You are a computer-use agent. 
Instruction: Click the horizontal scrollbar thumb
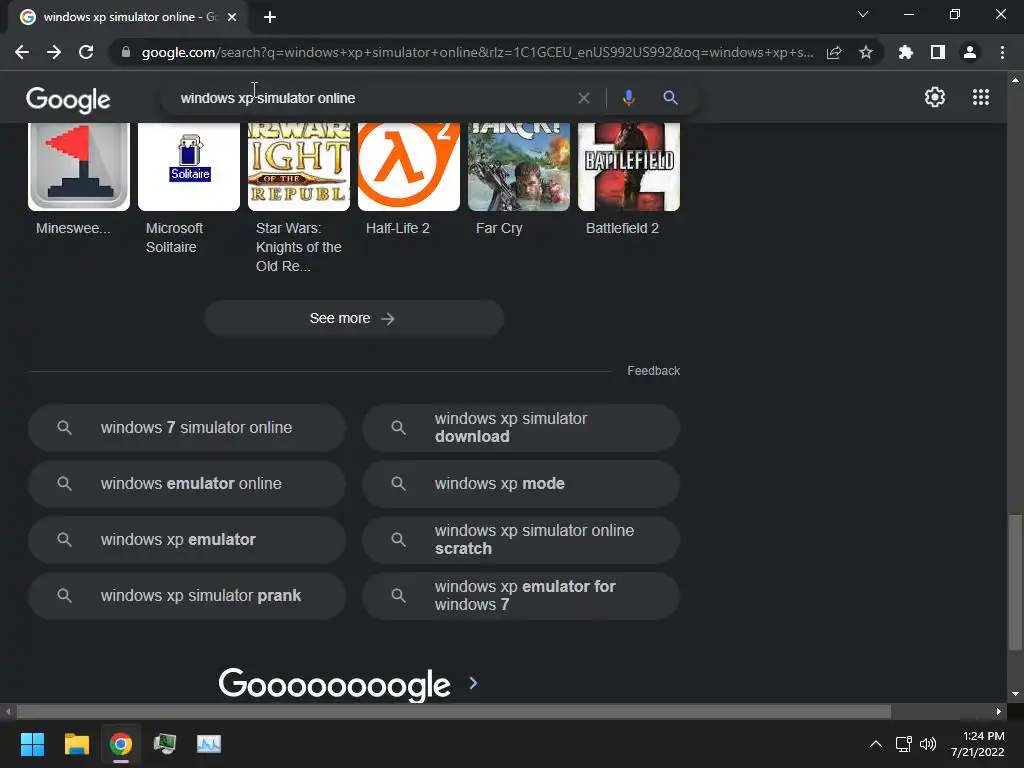(453, 711)
